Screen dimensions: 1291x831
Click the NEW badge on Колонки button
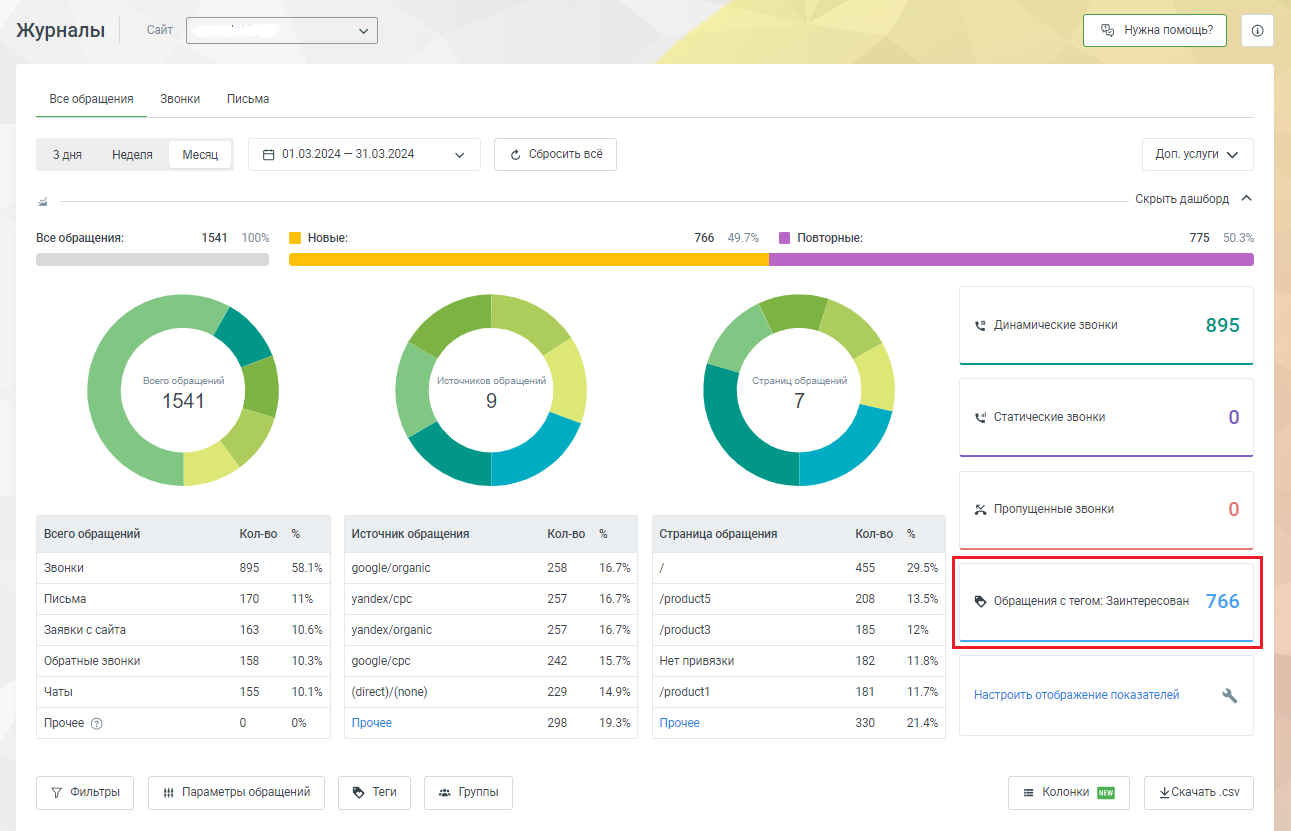point(1105,793)
